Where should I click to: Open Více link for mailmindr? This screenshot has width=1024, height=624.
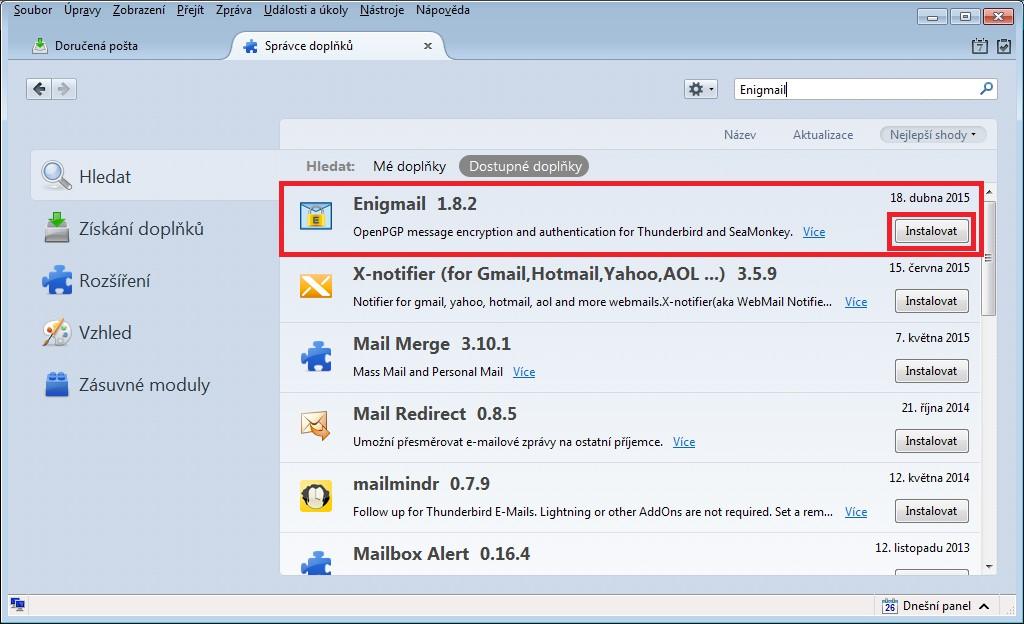coord(856,512)
